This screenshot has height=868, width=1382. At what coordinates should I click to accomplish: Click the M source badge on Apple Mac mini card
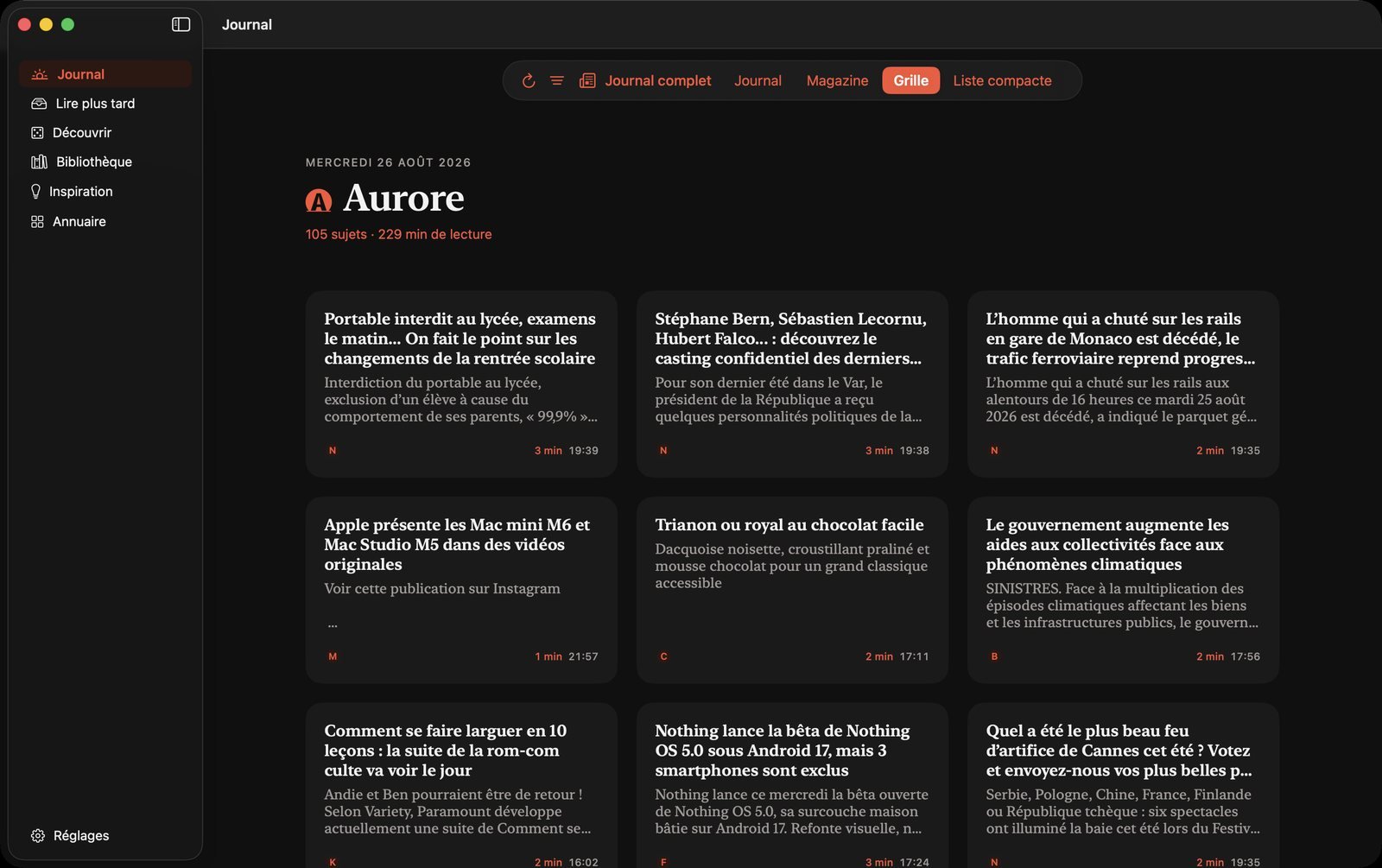click(x=333, y=657)
